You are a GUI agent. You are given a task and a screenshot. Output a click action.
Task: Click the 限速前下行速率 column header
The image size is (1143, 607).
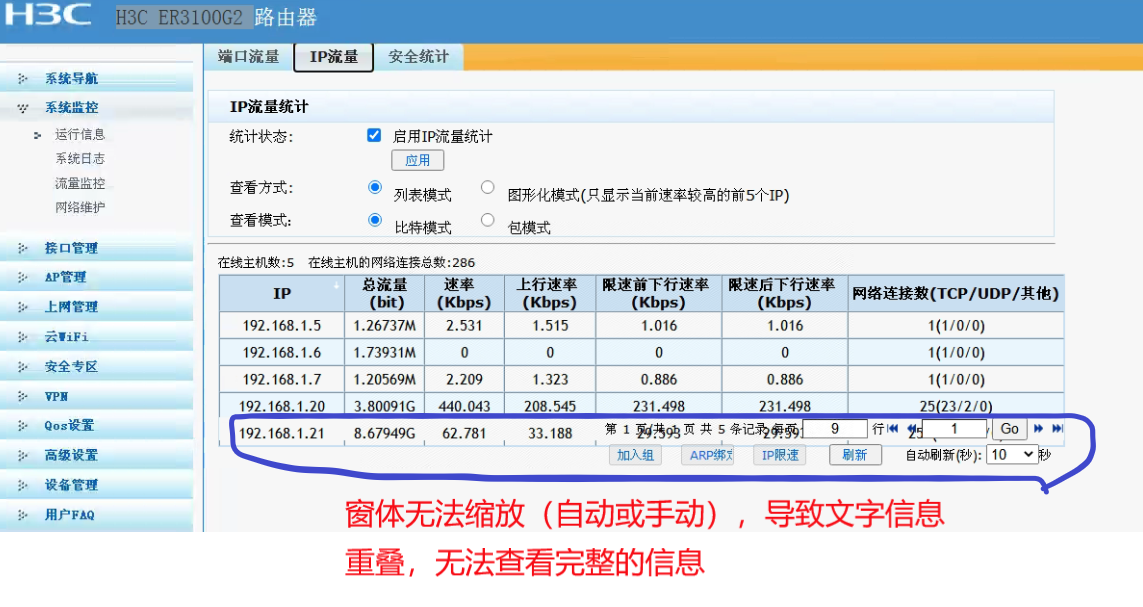point(659,294)
